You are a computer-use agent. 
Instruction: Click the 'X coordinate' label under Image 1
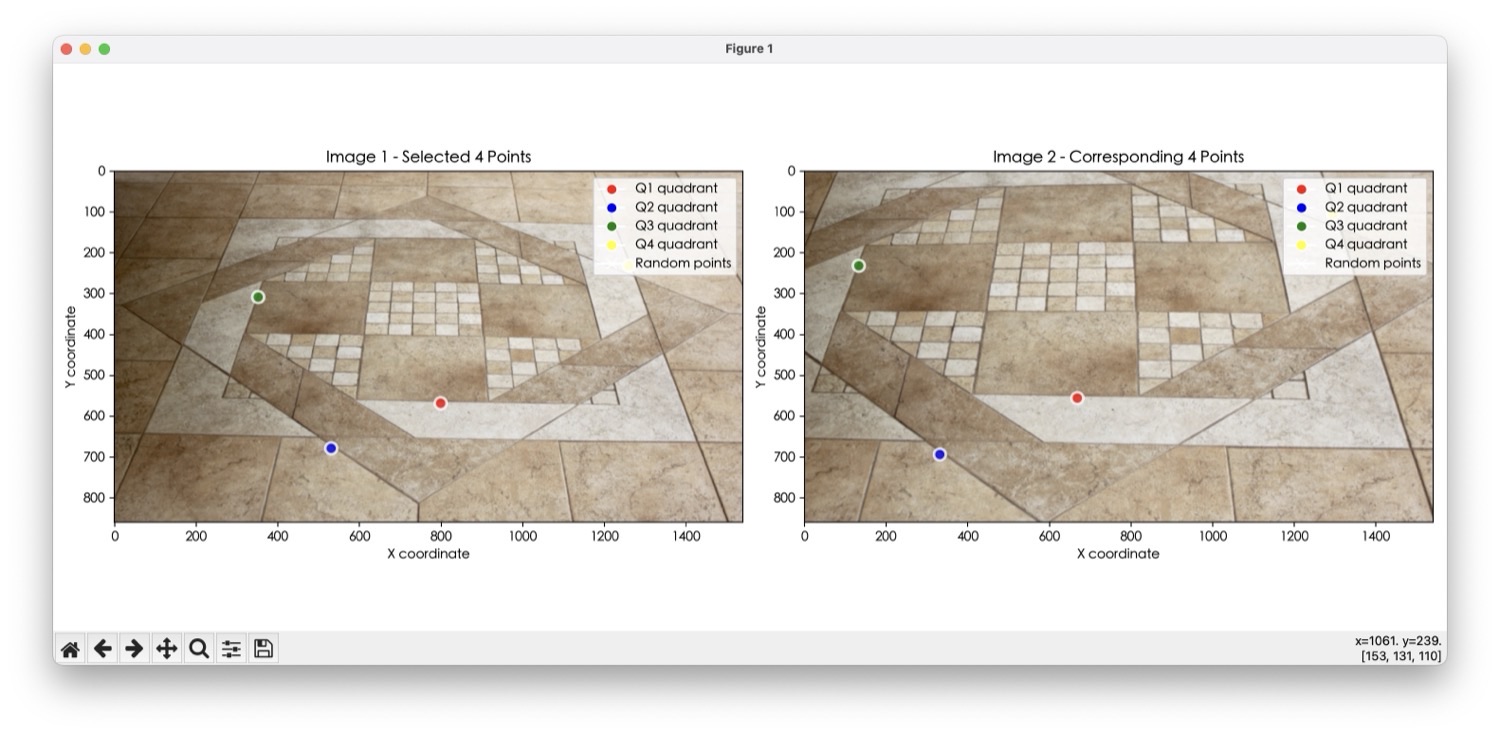(x=428, y=554)
